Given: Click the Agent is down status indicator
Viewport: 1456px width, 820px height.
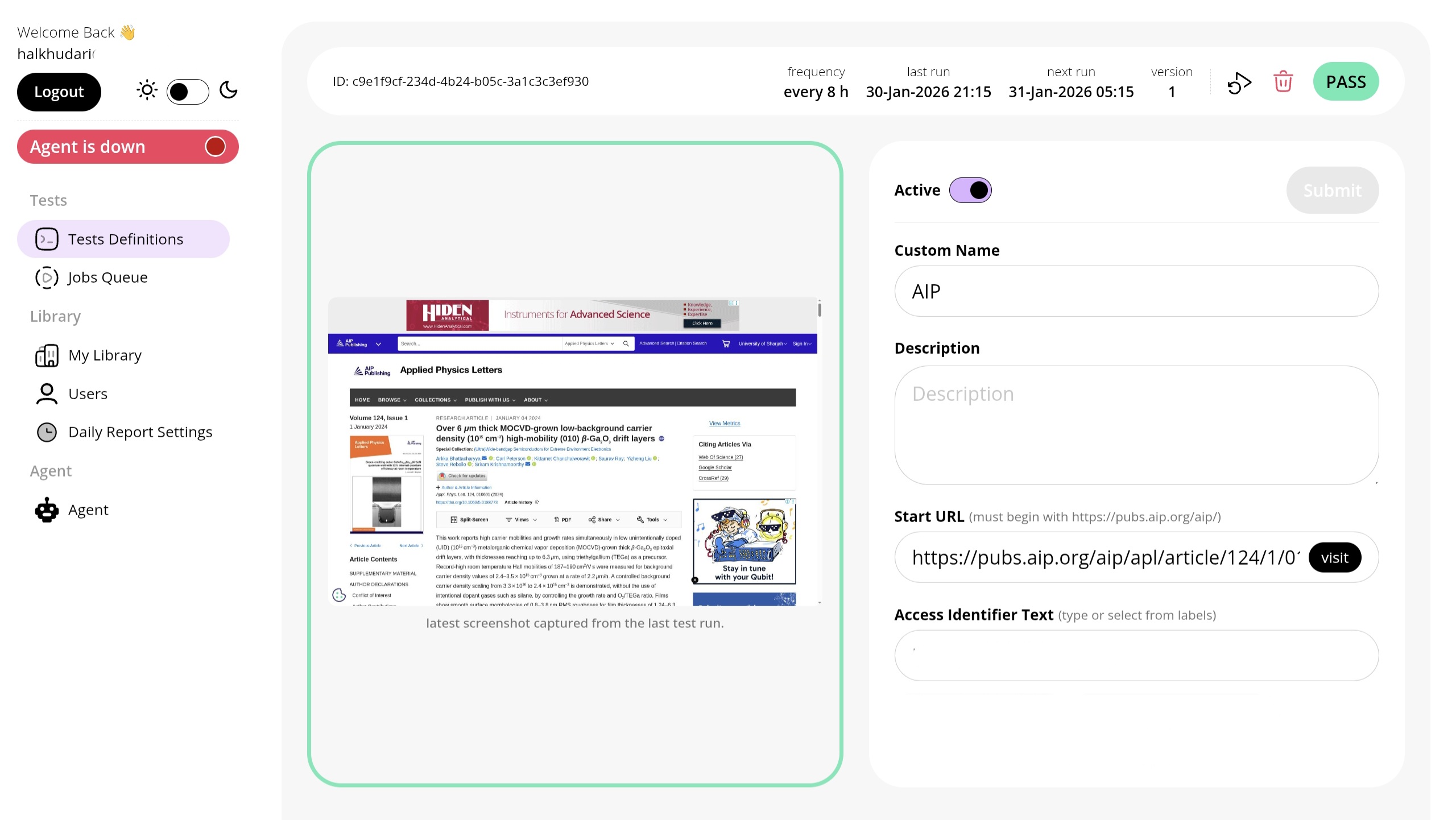Looking at the screenshot, I should 127,147.
